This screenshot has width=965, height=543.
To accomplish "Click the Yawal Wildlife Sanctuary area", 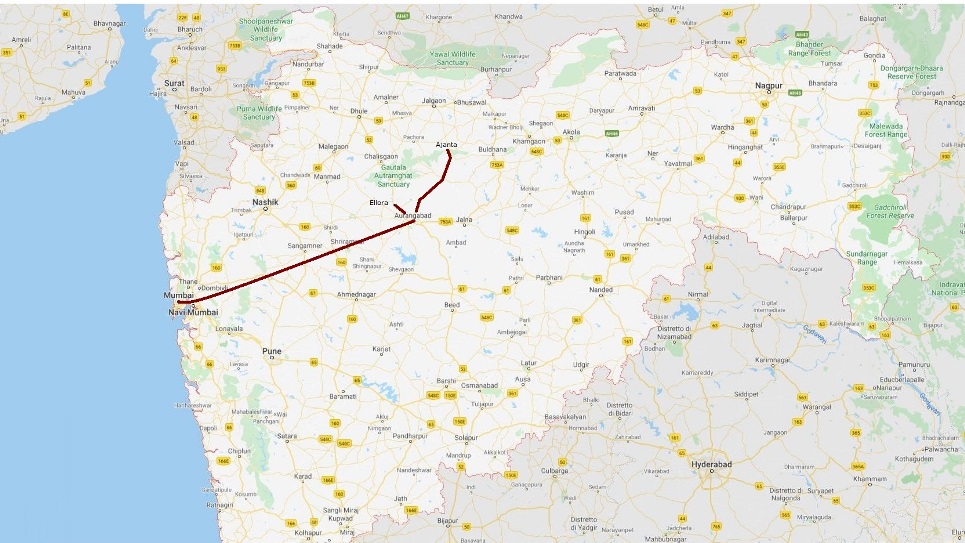I will tap(452, 58).
